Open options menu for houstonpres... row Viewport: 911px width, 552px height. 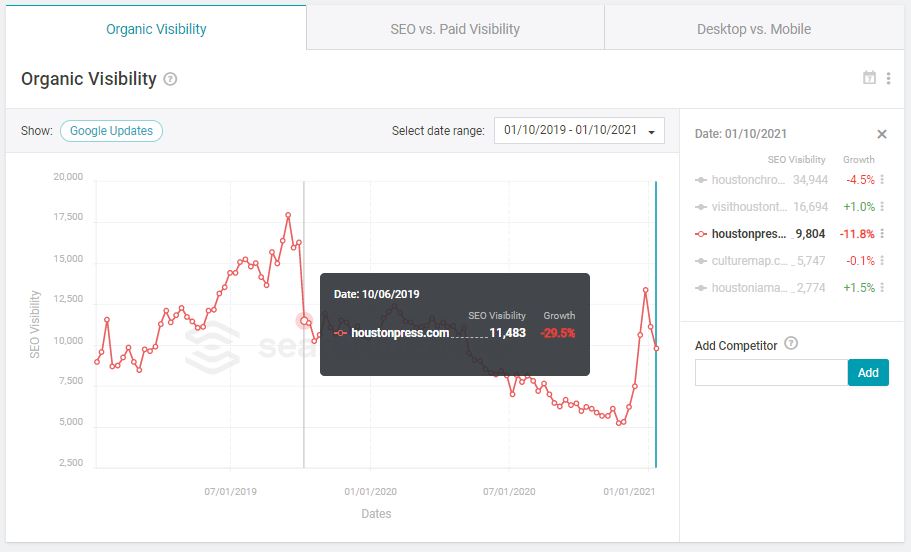click(x=882, y=234)
